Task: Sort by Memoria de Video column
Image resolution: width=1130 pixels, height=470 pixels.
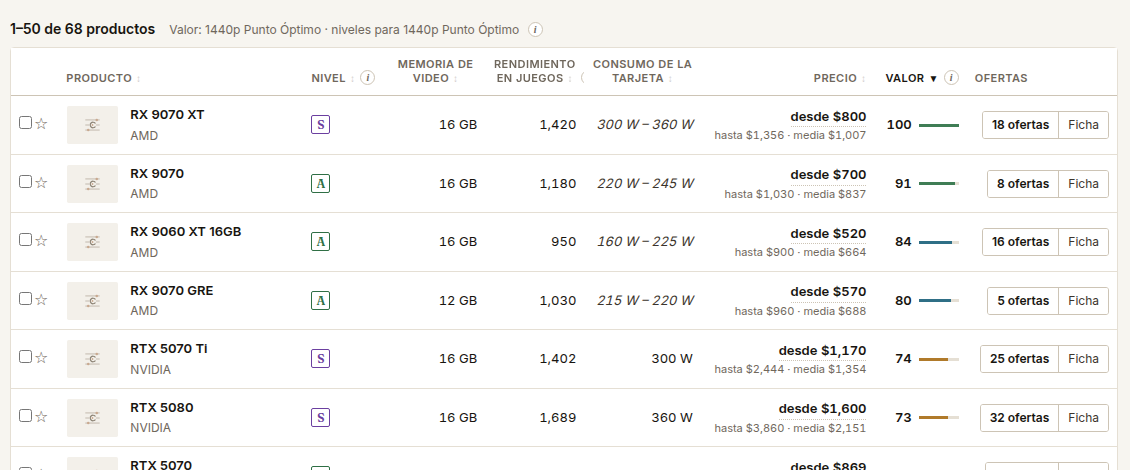Action: 435,71
